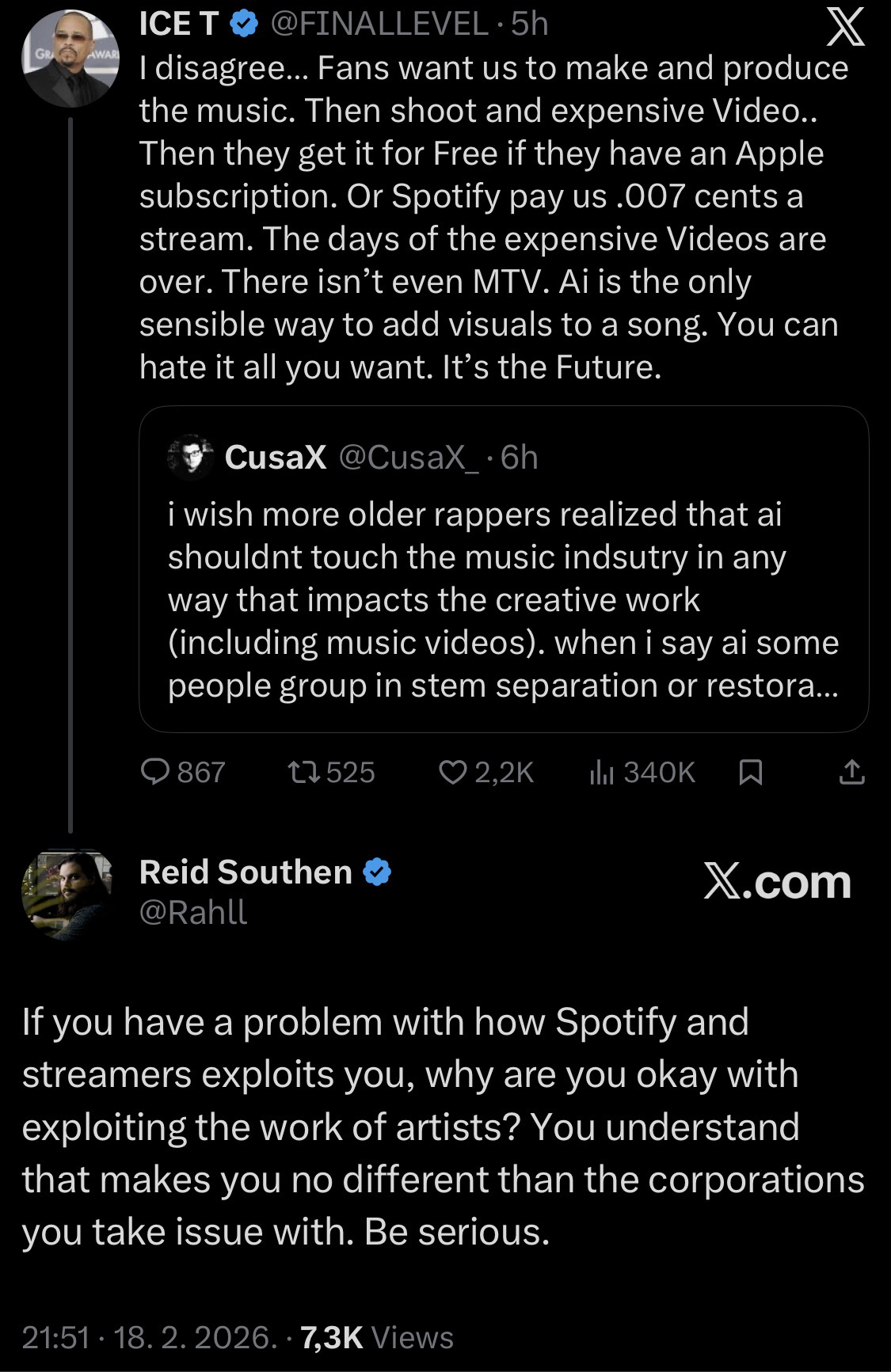
Task: Click the @Rahll username handle
Action: point(193,912)
